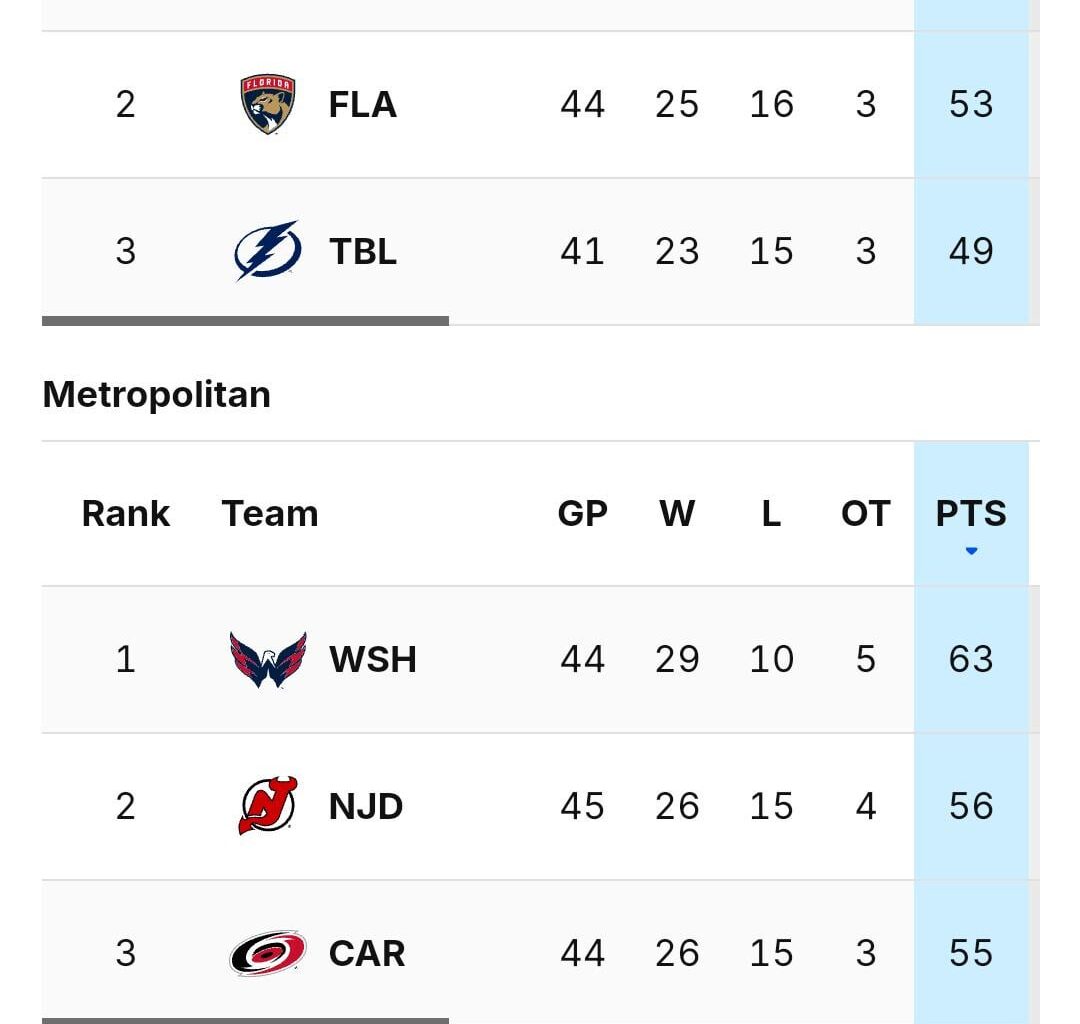This screenshot has height=1024, width=1080.
Task: Sort standings by the W column header
Action: pos(678,513)
